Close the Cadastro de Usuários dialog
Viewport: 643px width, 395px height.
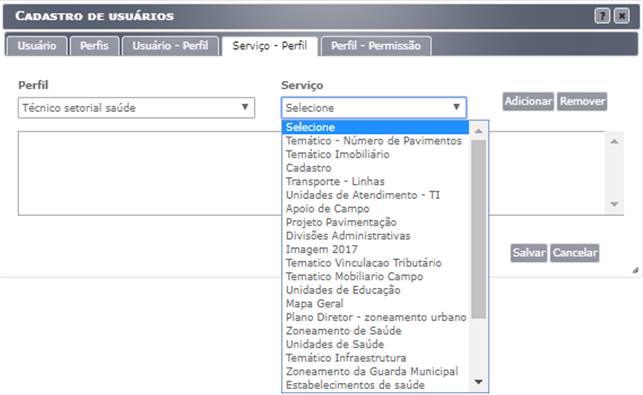coord(622,16)
